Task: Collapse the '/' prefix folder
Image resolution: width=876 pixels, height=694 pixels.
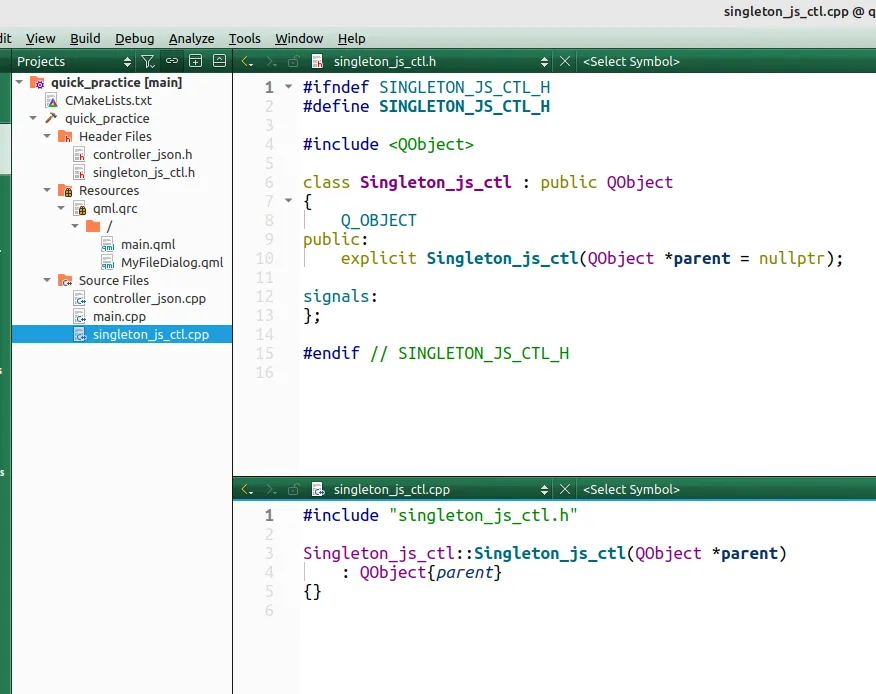Action: [x=75, y=226]
